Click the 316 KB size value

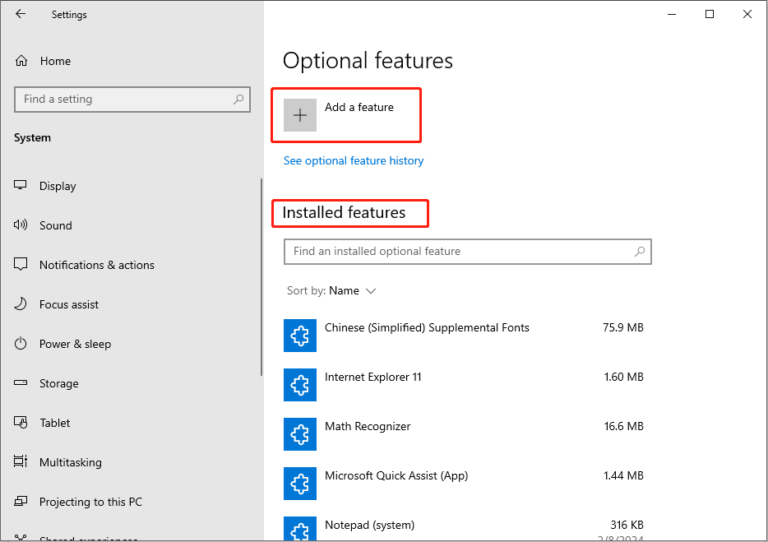[627, 525]
